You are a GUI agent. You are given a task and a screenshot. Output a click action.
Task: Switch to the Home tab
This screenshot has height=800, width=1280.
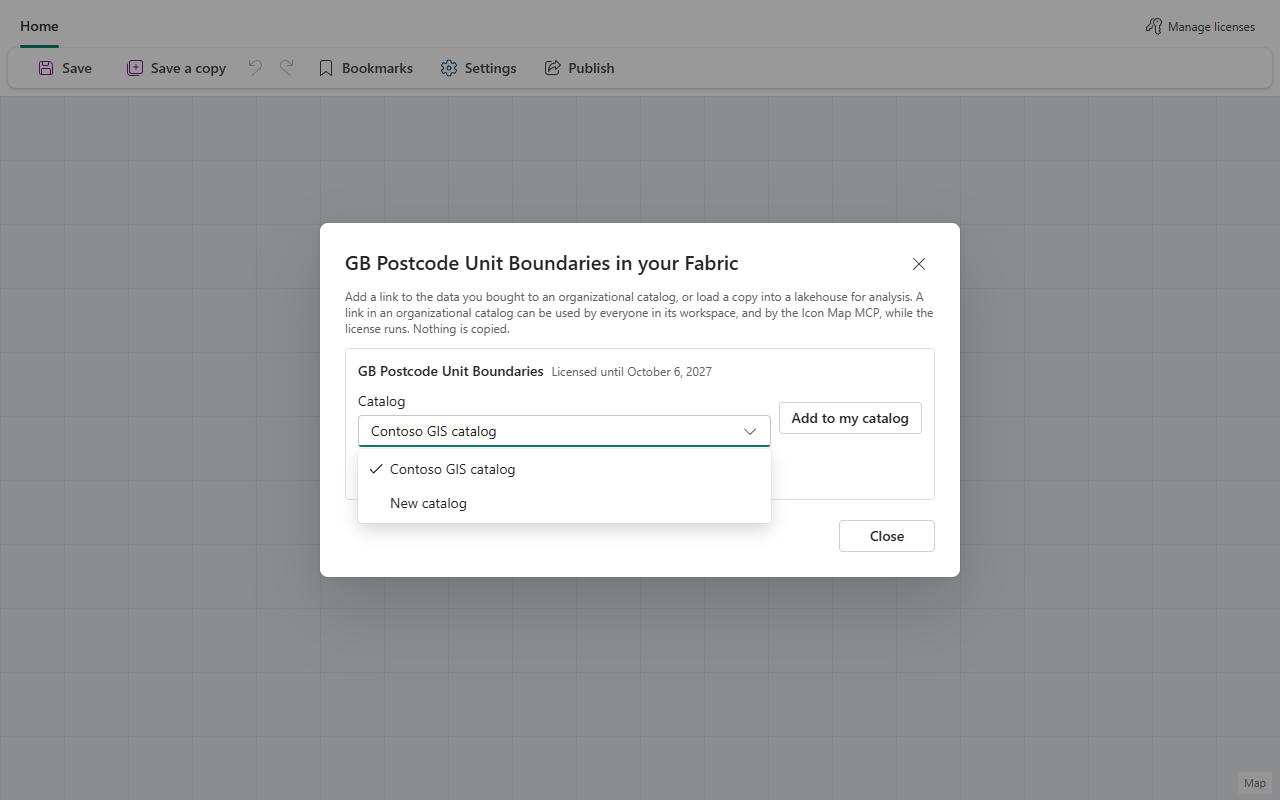coord(39,27)
